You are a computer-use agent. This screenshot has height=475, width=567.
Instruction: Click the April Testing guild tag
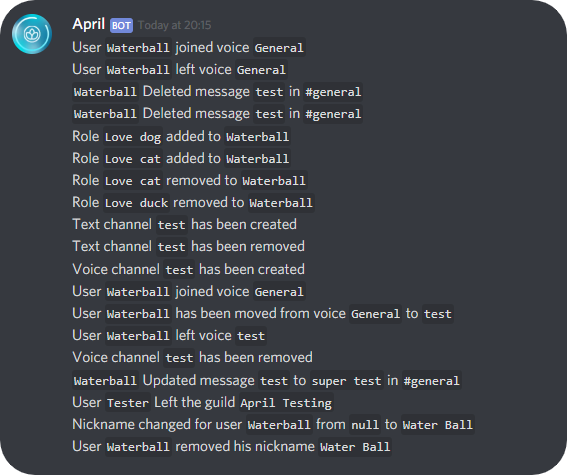click(286, 403)
